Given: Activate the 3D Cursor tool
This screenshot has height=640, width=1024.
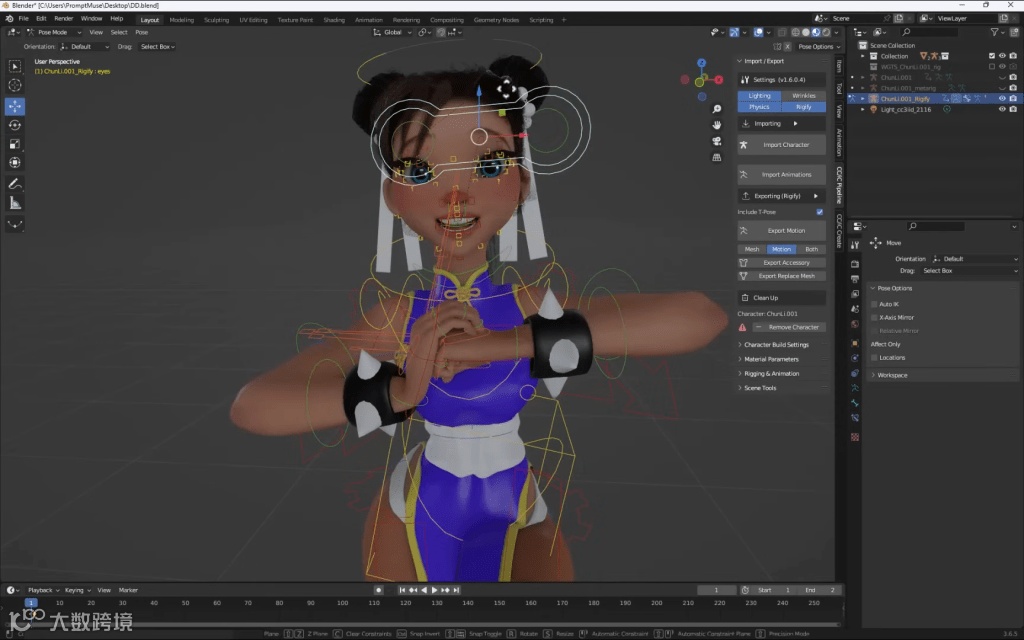Looking at the screenshot, I should tap(14, 85).
